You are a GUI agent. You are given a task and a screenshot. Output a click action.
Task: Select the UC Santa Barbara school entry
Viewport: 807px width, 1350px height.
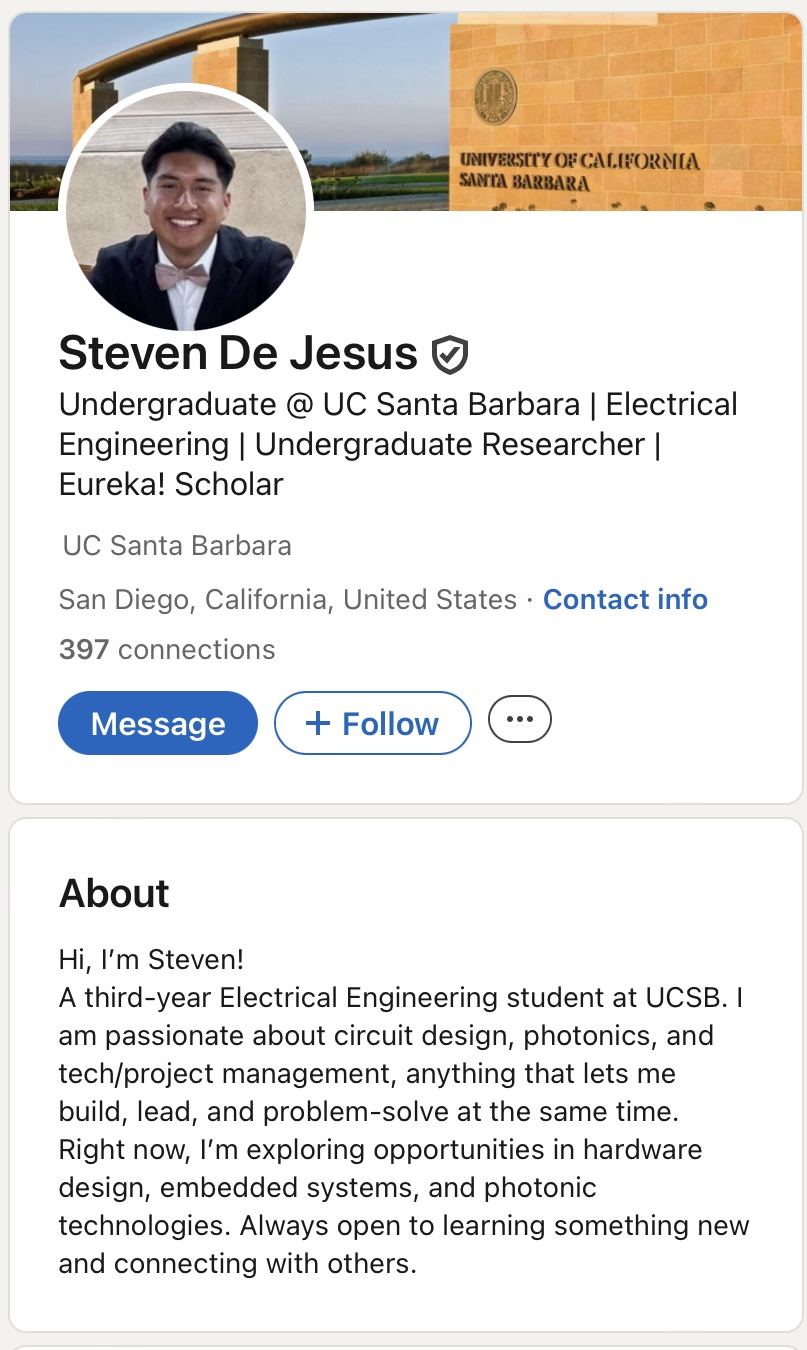click(x=177, y=545)
